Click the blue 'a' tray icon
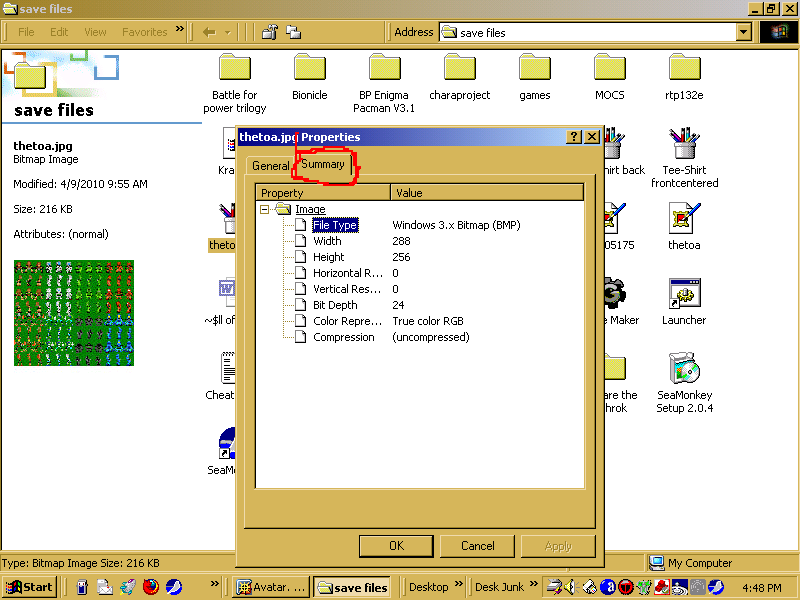Viewport: 800px width, 600px height. click(607, 587)
